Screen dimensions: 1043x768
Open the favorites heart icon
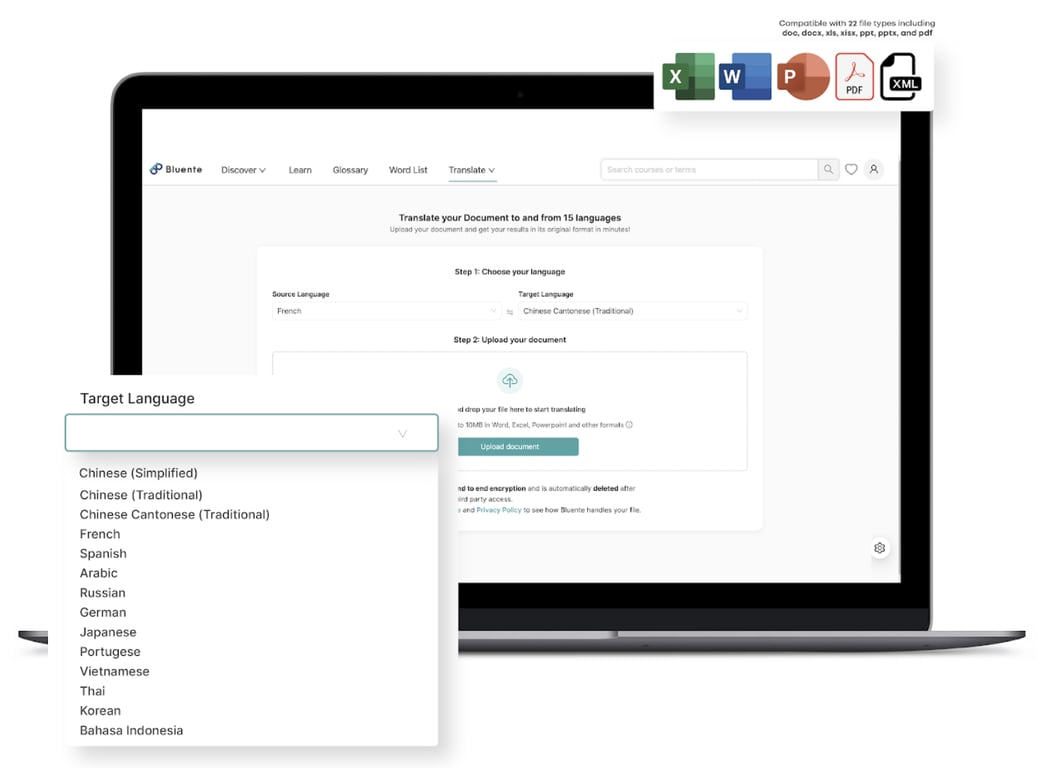coord(851,169)
